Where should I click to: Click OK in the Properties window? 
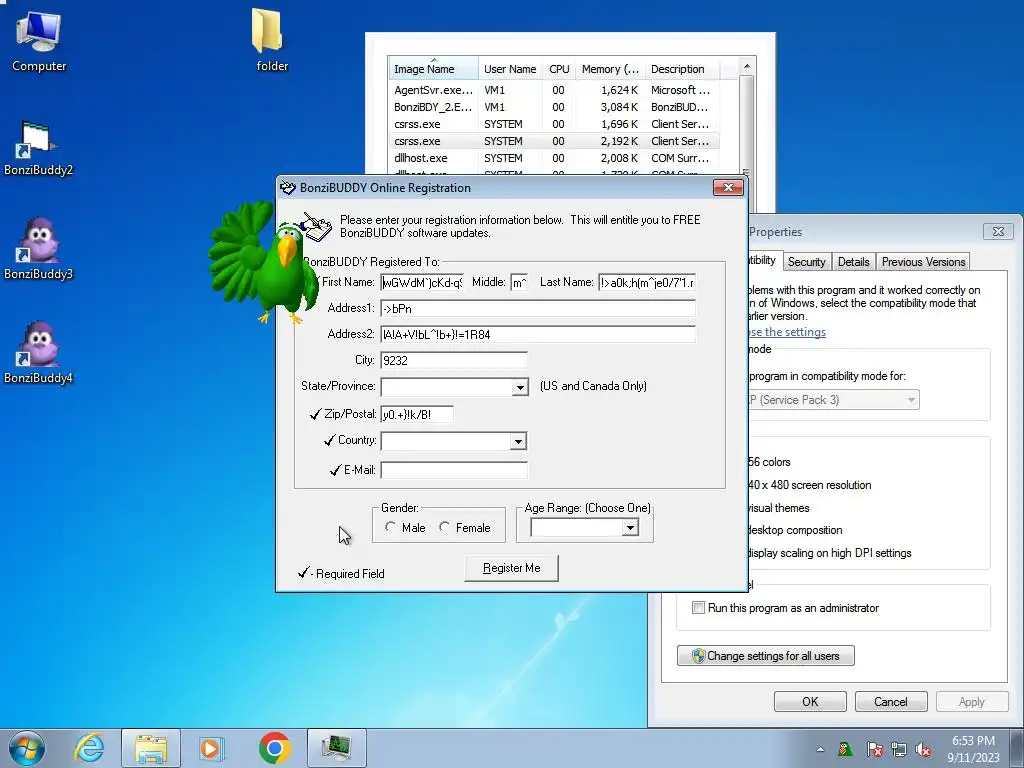[810, 702]
